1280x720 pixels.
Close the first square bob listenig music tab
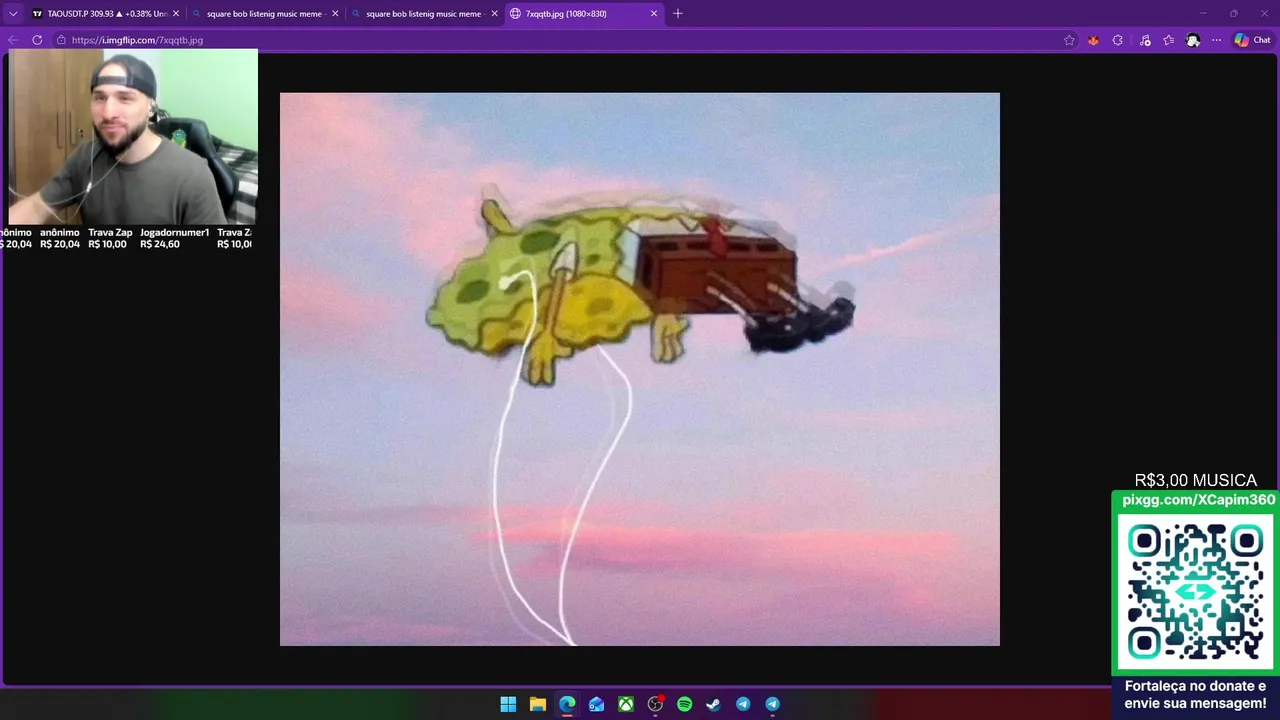point(335,14)
